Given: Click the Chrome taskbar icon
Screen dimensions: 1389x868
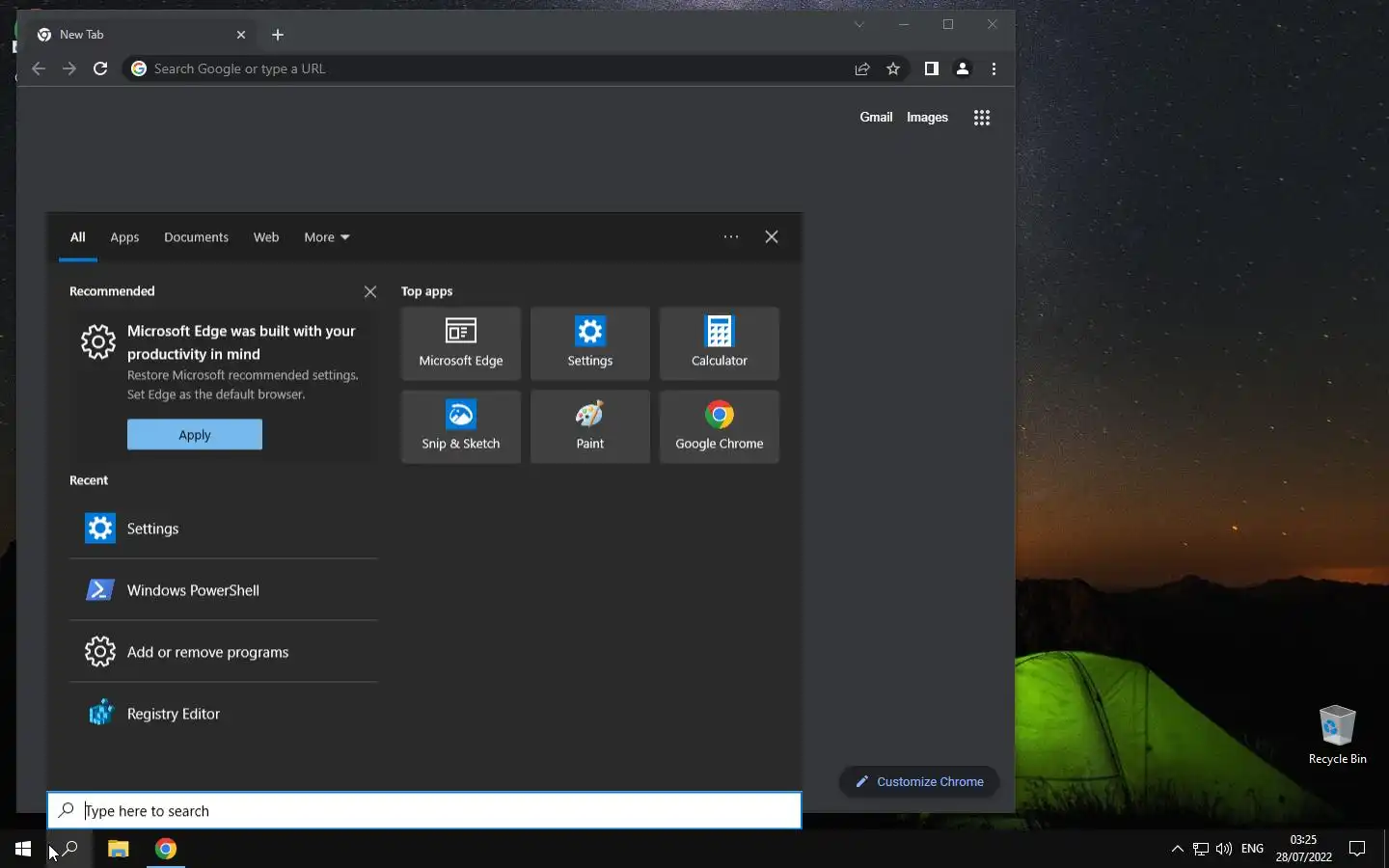Looking at the screenshot, I should tap(166, 849).
